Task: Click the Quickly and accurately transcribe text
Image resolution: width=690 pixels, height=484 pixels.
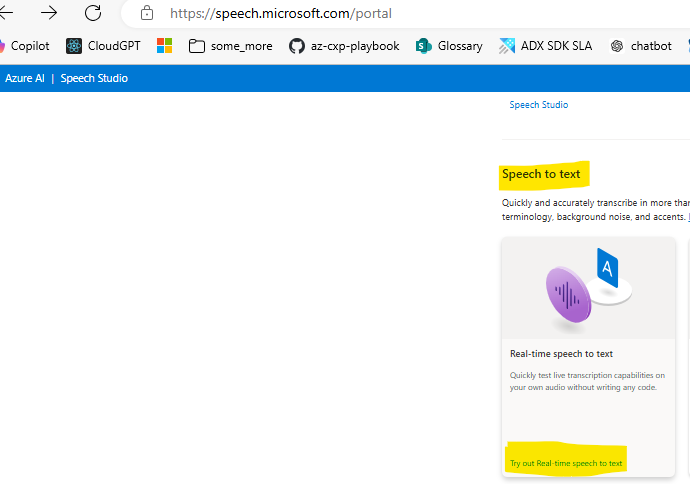Action: [595, 209]
